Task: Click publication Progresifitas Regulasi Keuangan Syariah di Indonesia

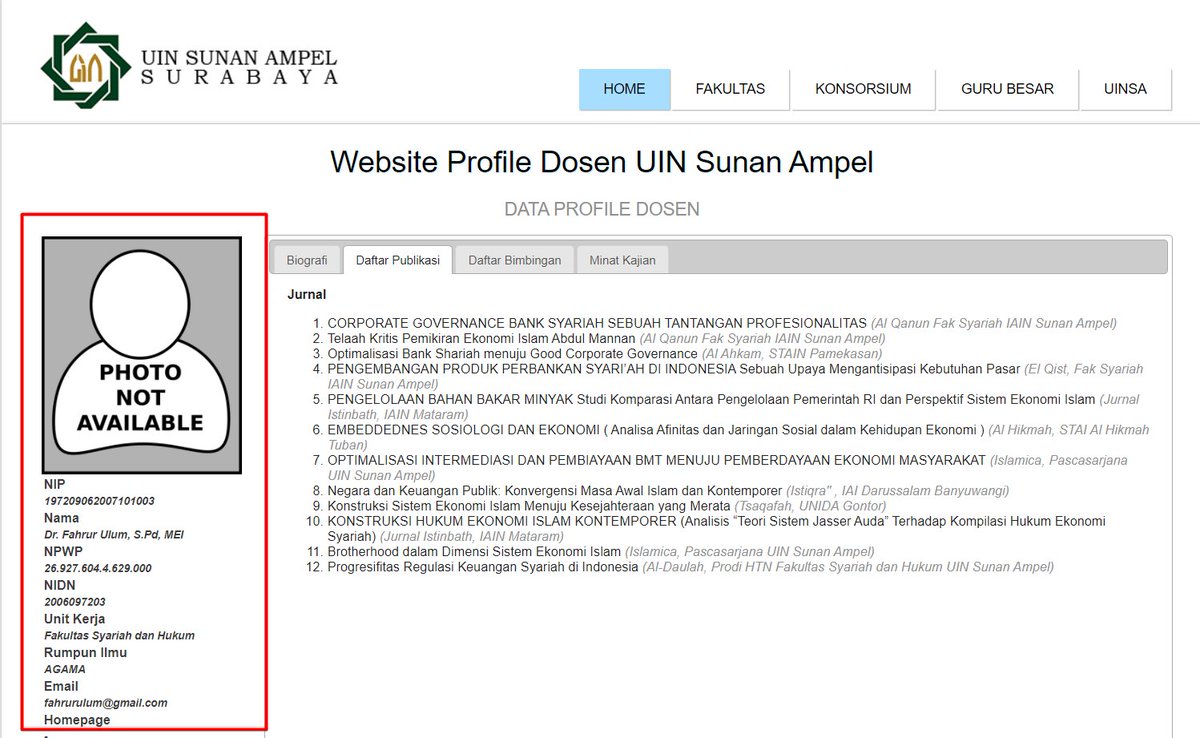Action: pos(482,567)
